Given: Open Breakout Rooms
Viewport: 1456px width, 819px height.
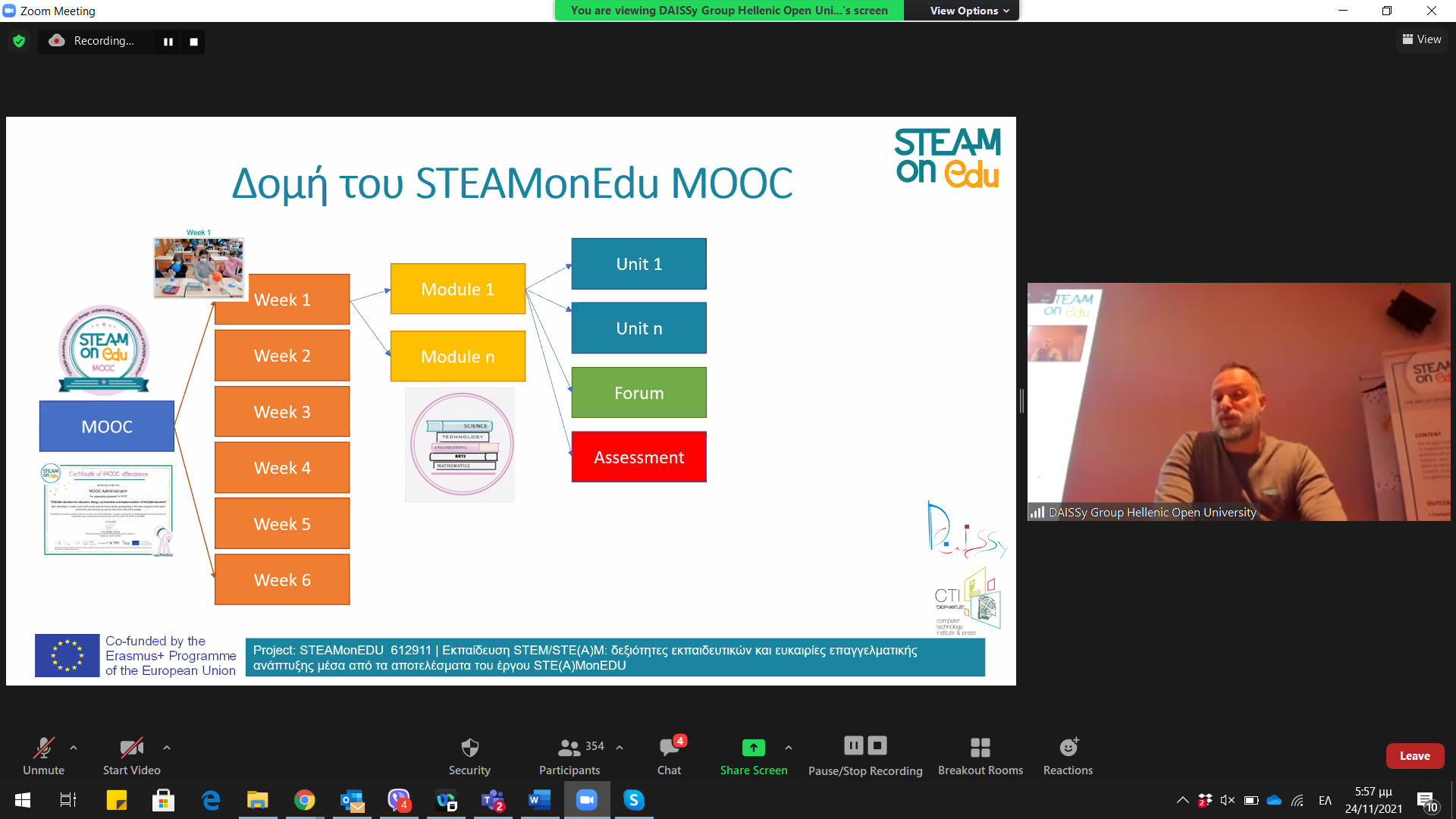Looking at the screenshot, I should pos(980,748).
